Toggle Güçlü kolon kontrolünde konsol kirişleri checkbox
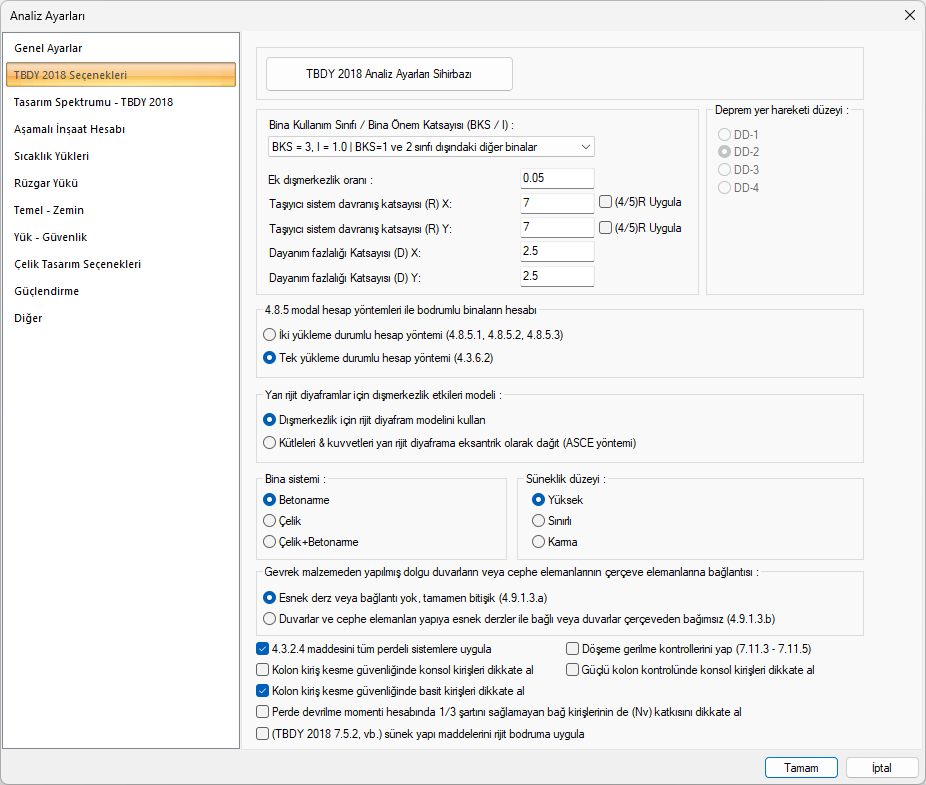 pos(573,670)
